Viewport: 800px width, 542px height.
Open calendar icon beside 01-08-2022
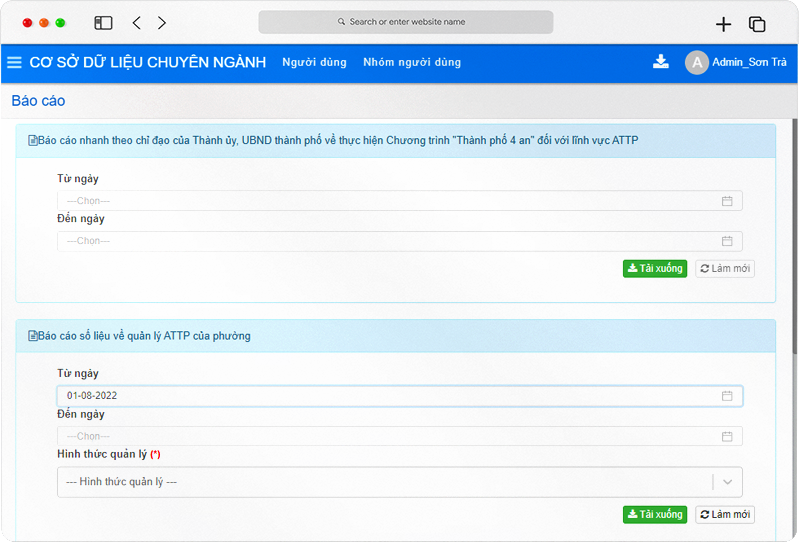[x=727, y=396]
